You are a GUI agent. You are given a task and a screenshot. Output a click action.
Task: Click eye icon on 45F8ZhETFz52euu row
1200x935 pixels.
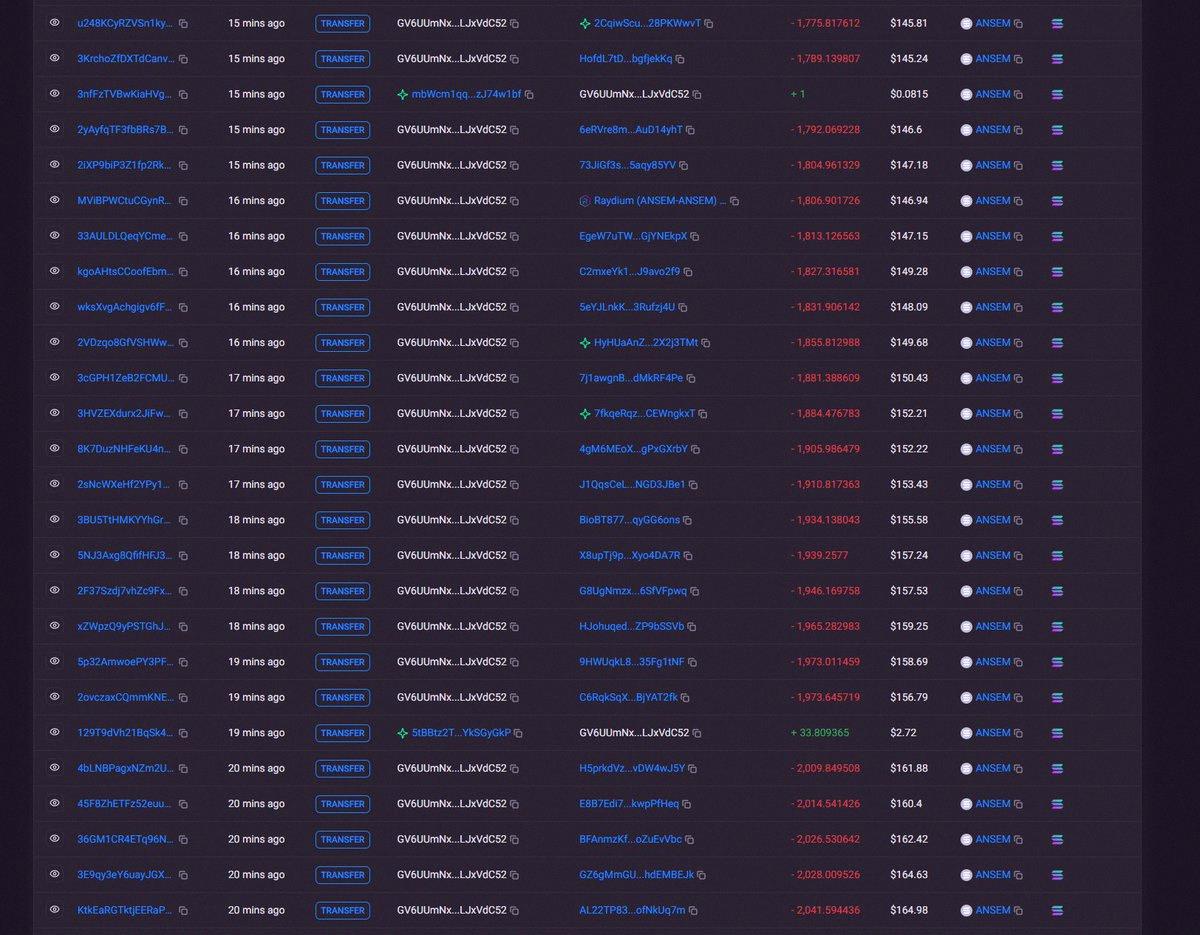coord(55,804)
